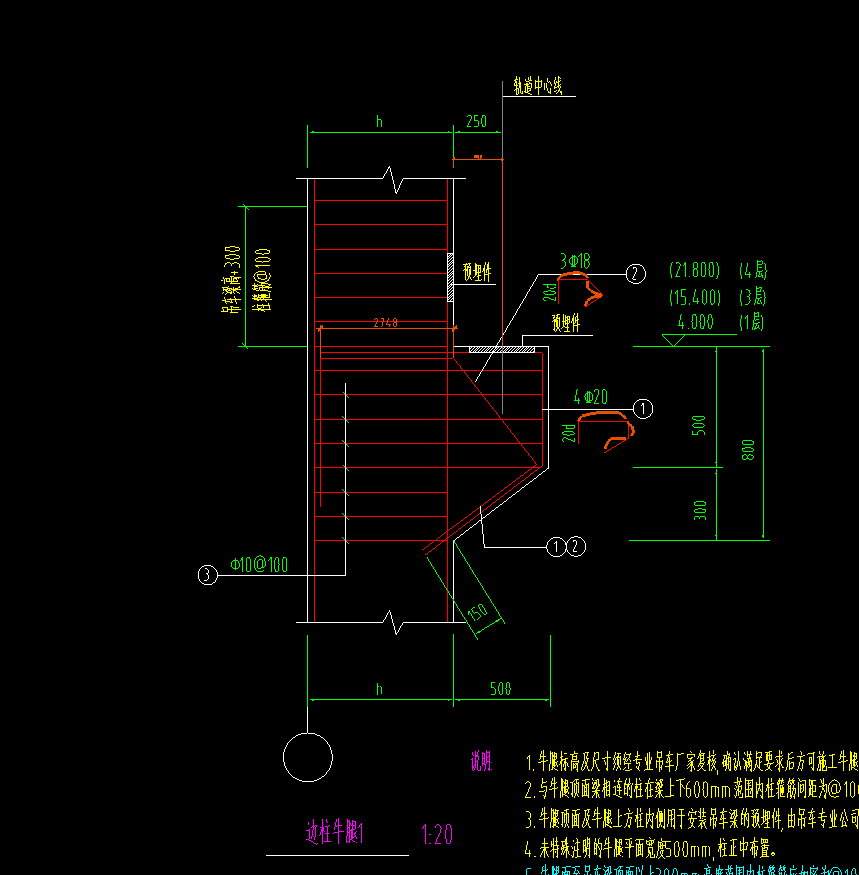Select the 'Φ10@100' stirrup annotation
The height and width of the screenshot is (875, 859).
pyautogui.click(x=259, y=565)
